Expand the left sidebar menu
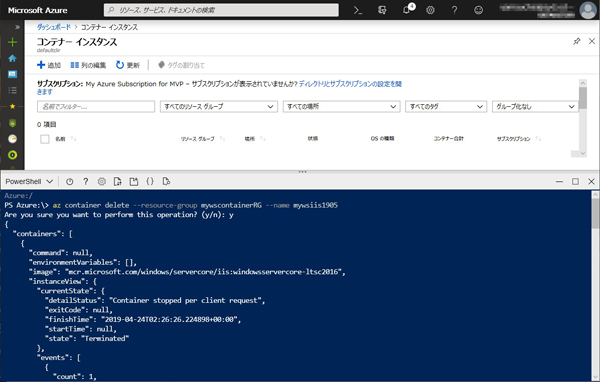The width and height of the screenshot is (600, 382). (x=17, y=27)
